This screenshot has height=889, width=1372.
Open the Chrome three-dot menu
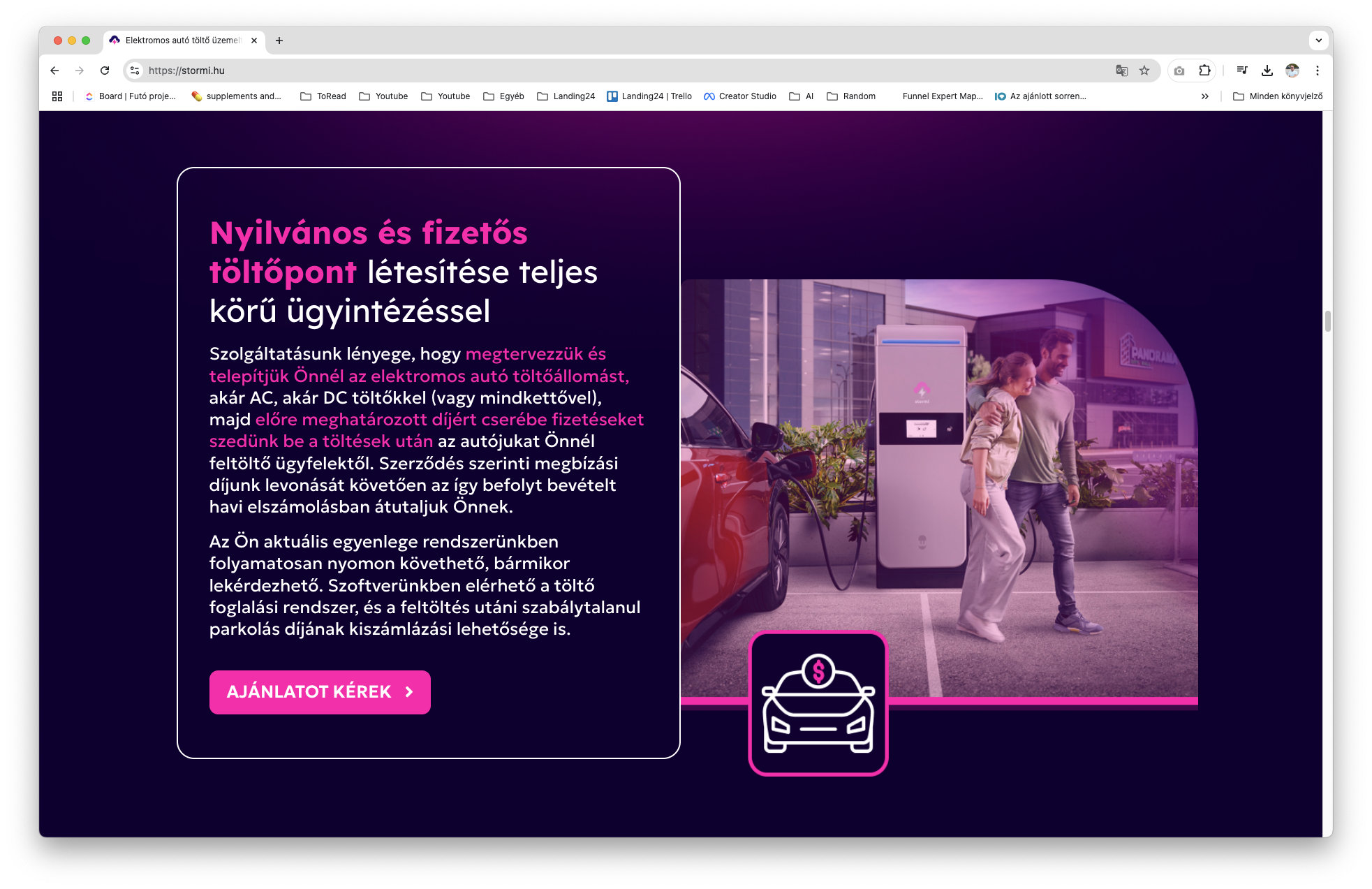coord(1318,71)
